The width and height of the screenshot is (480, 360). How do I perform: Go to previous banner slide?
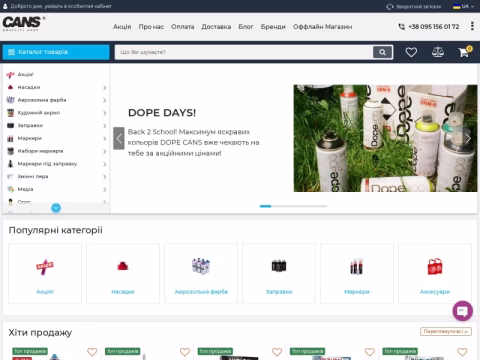coord(119,138)
